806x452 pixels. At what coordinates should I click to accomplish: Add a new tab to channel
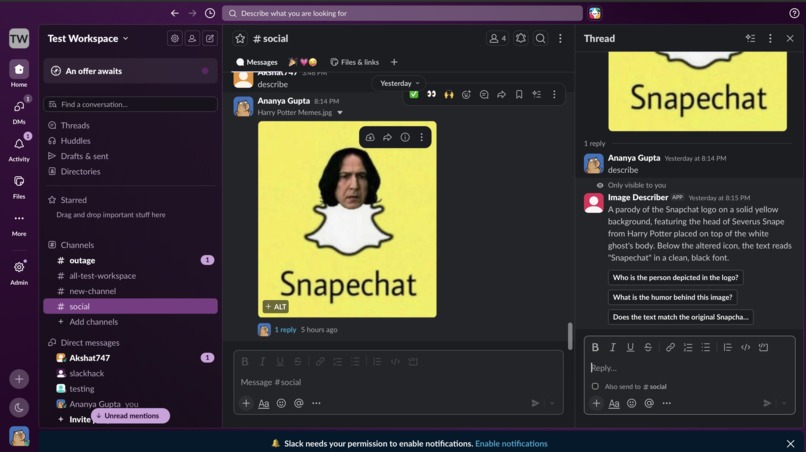coord(394,62)
